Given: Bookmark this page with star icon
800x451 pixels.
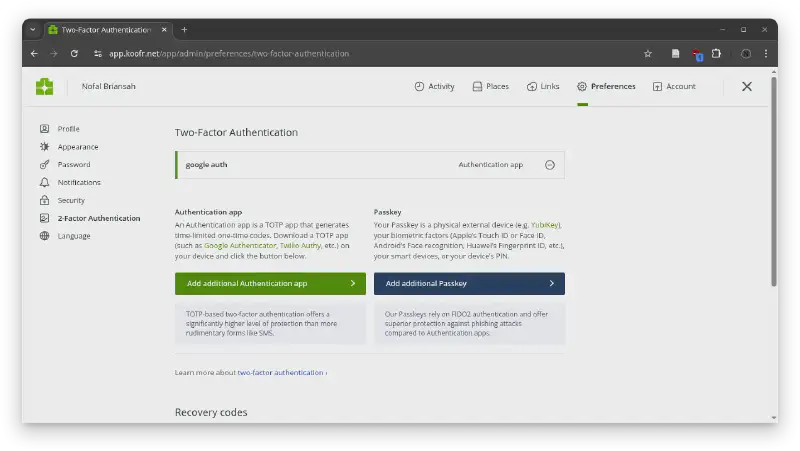Looking at the screenshot, I should pyautogui.click(x=648, y=53).
